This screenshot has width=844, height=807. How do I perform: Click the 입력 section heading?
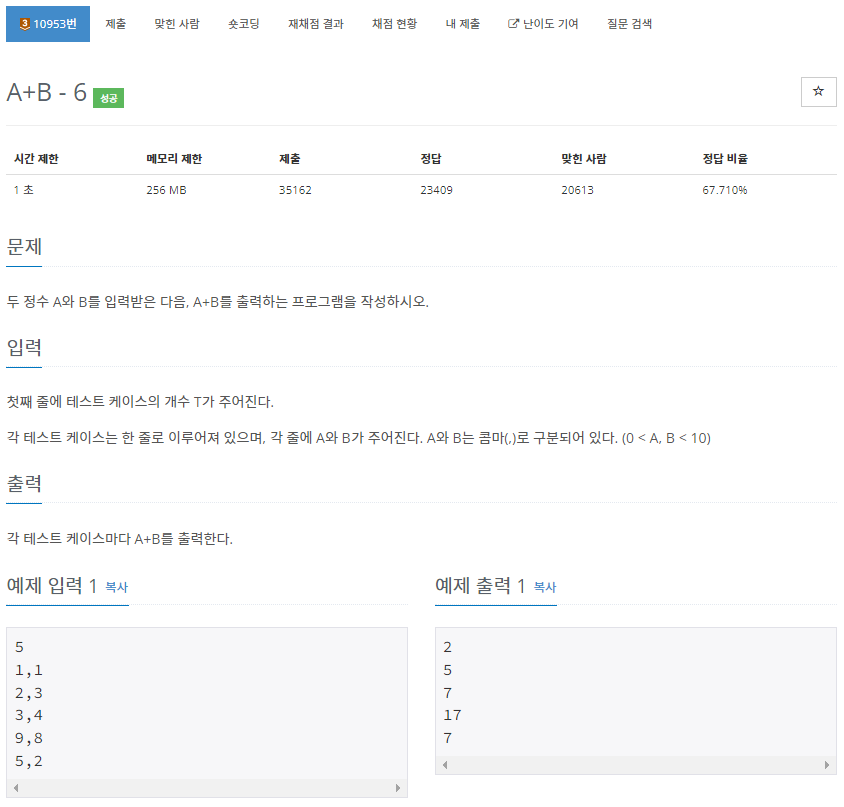24,347
